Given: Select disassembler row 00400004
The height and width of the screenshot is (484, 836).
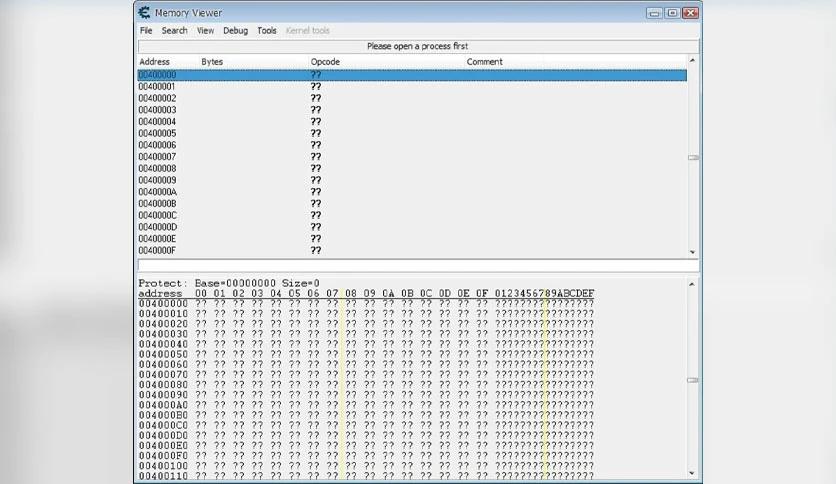Looking at the screenshot, I should click(412, 122).
